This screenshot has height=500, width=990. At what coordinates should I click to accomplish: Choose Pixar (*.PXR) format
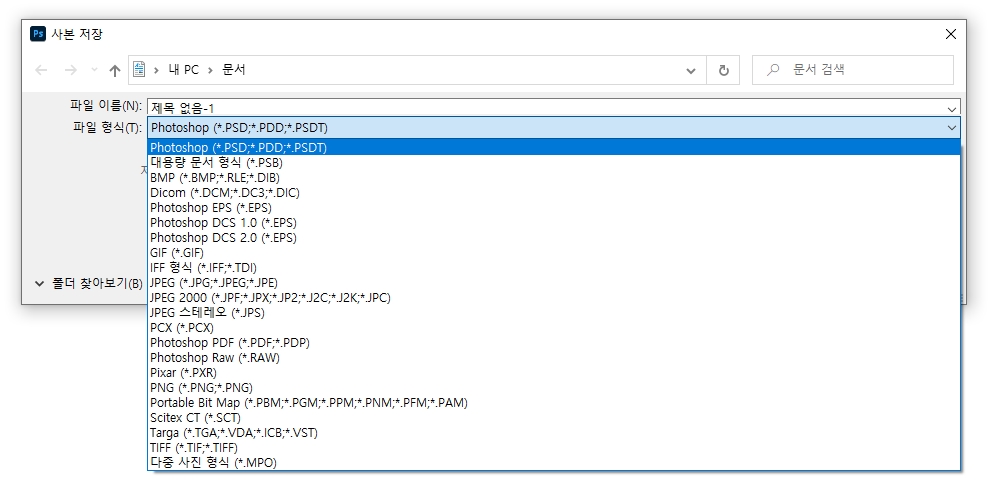click(554, 372)
